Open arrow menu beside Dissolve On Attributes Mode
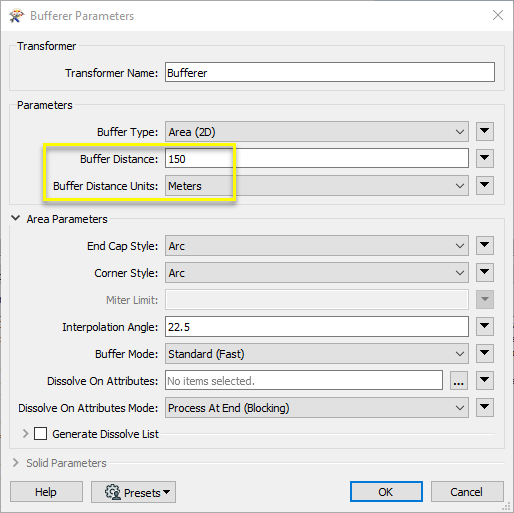514x513 pixels. 485,407
